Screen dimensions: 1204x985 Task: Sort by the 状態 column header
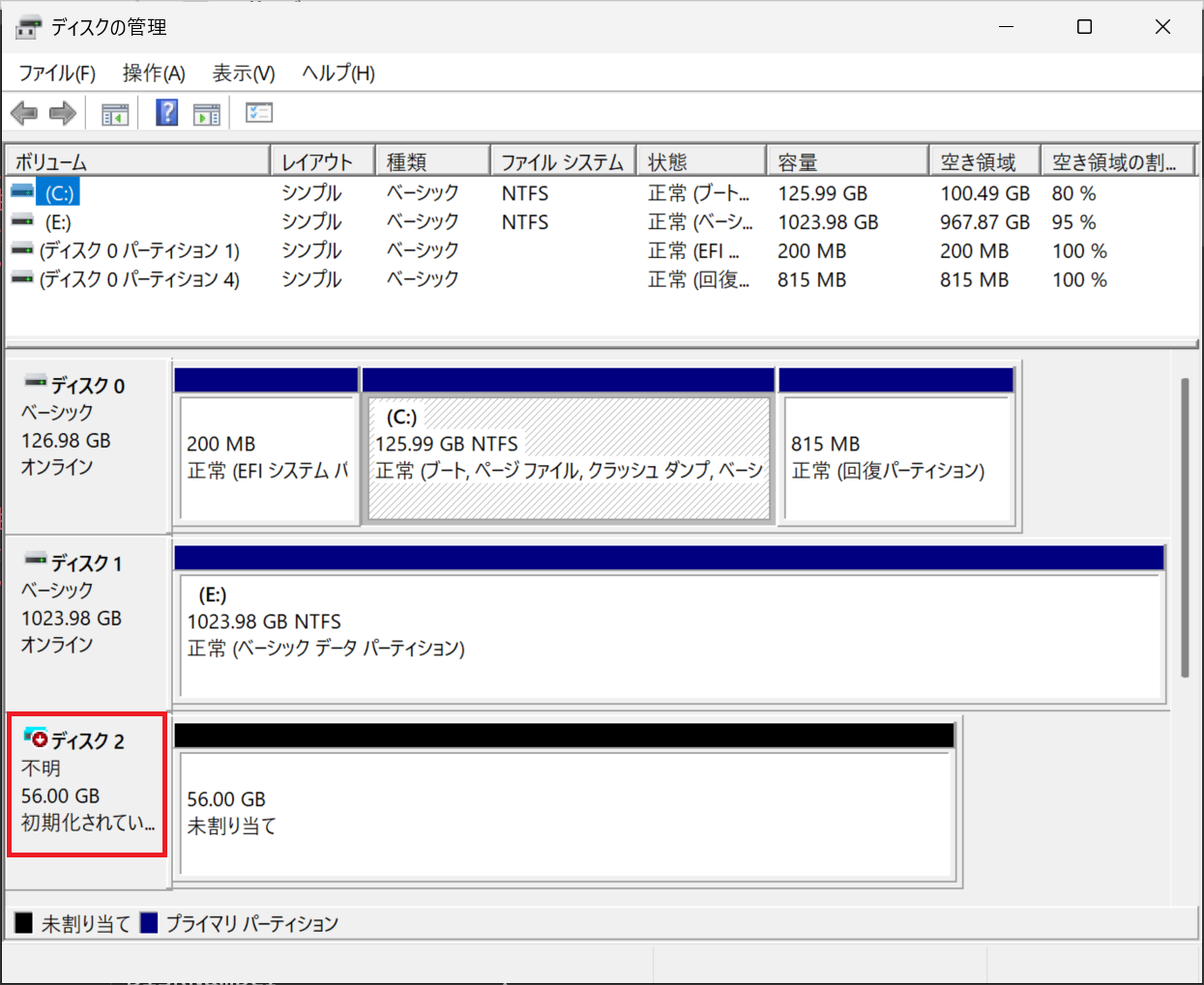coord(701,161)
